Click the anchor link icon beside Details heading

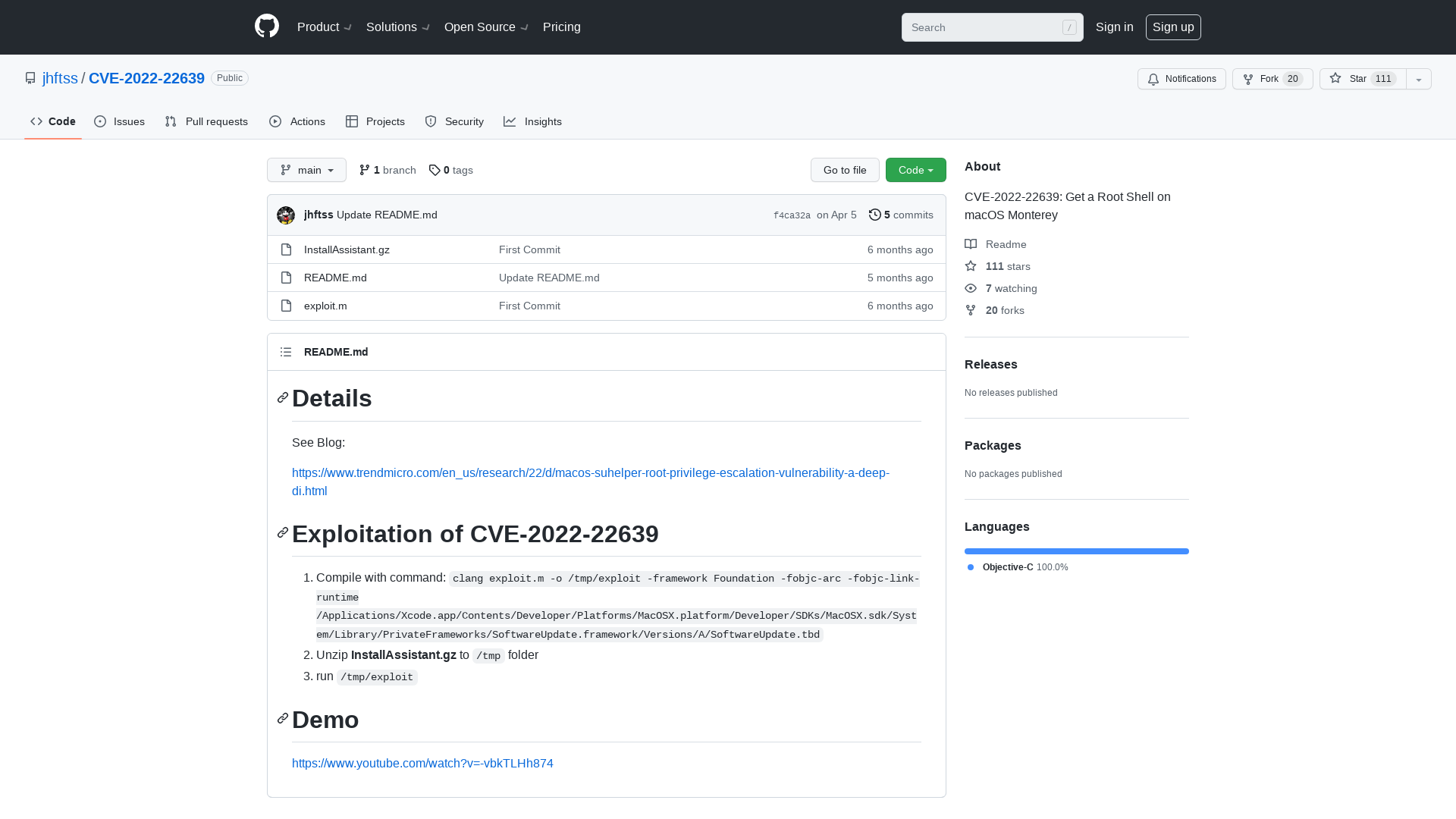283,397
